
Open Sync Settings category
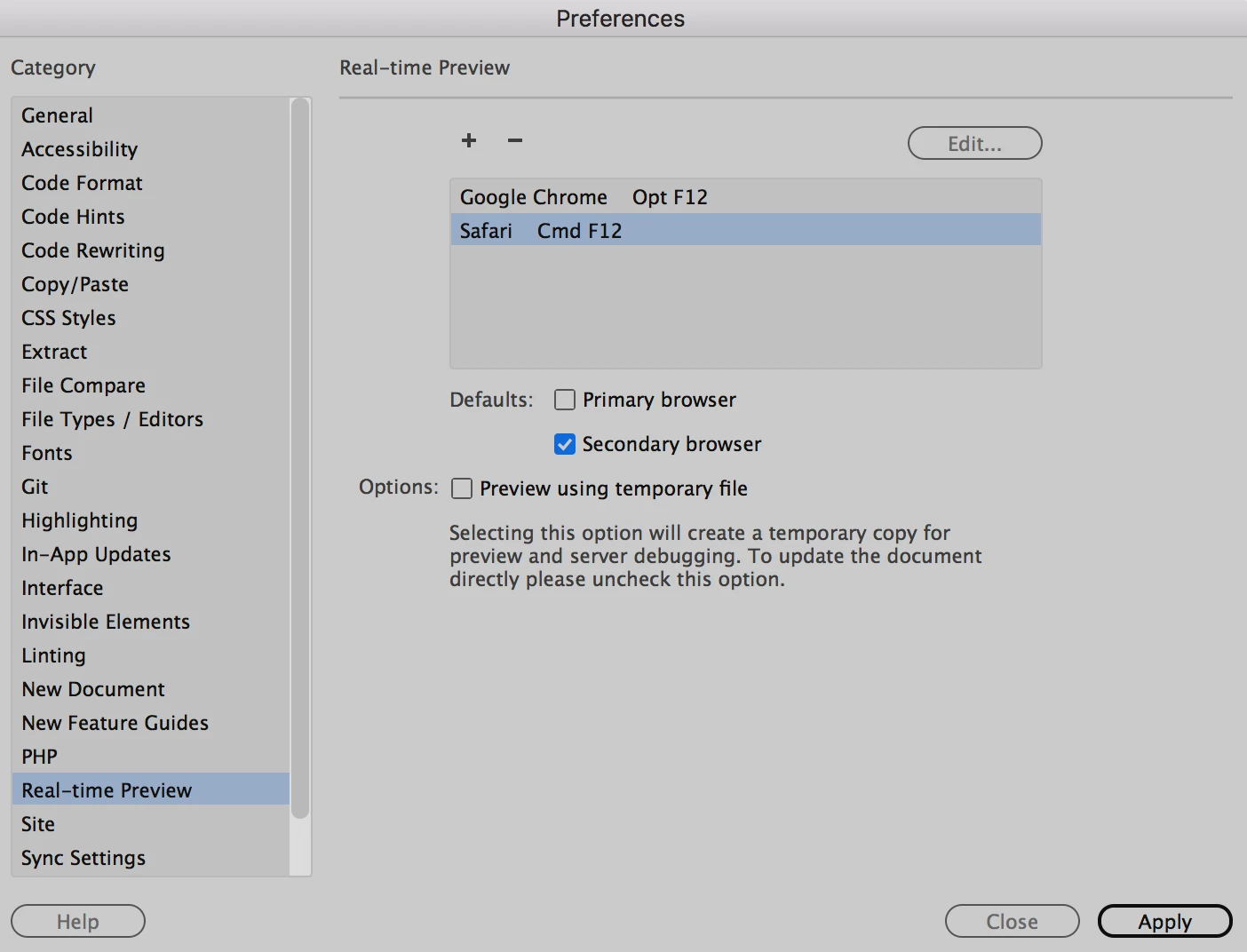[x=83, y=858]
